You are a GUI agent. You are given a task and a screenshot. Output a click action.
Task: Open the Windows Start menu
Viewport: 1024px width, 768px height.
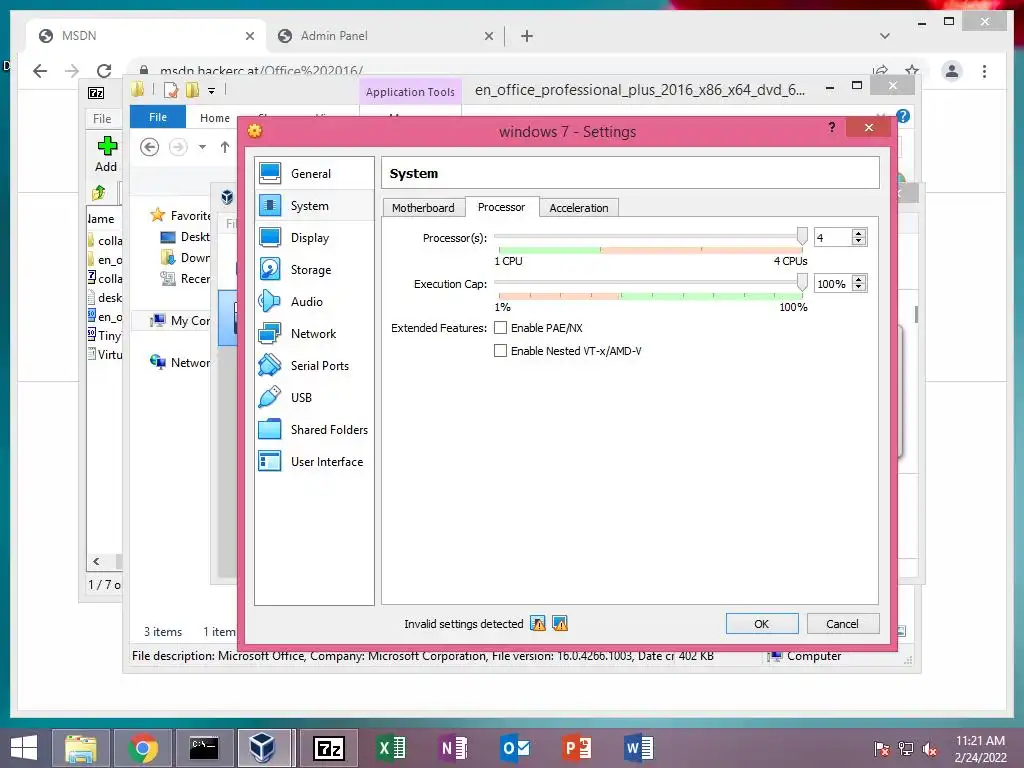pyautogui.click(x=24, y=748)
